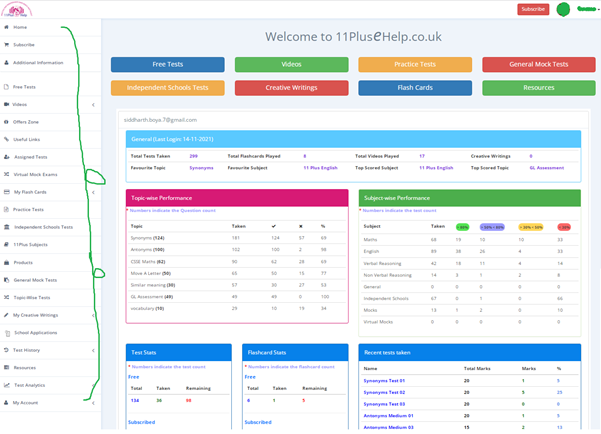The height and width of the screenshot is (434, 601).
Task: Click the Products bag icon
Action: [x=6, y=263]
